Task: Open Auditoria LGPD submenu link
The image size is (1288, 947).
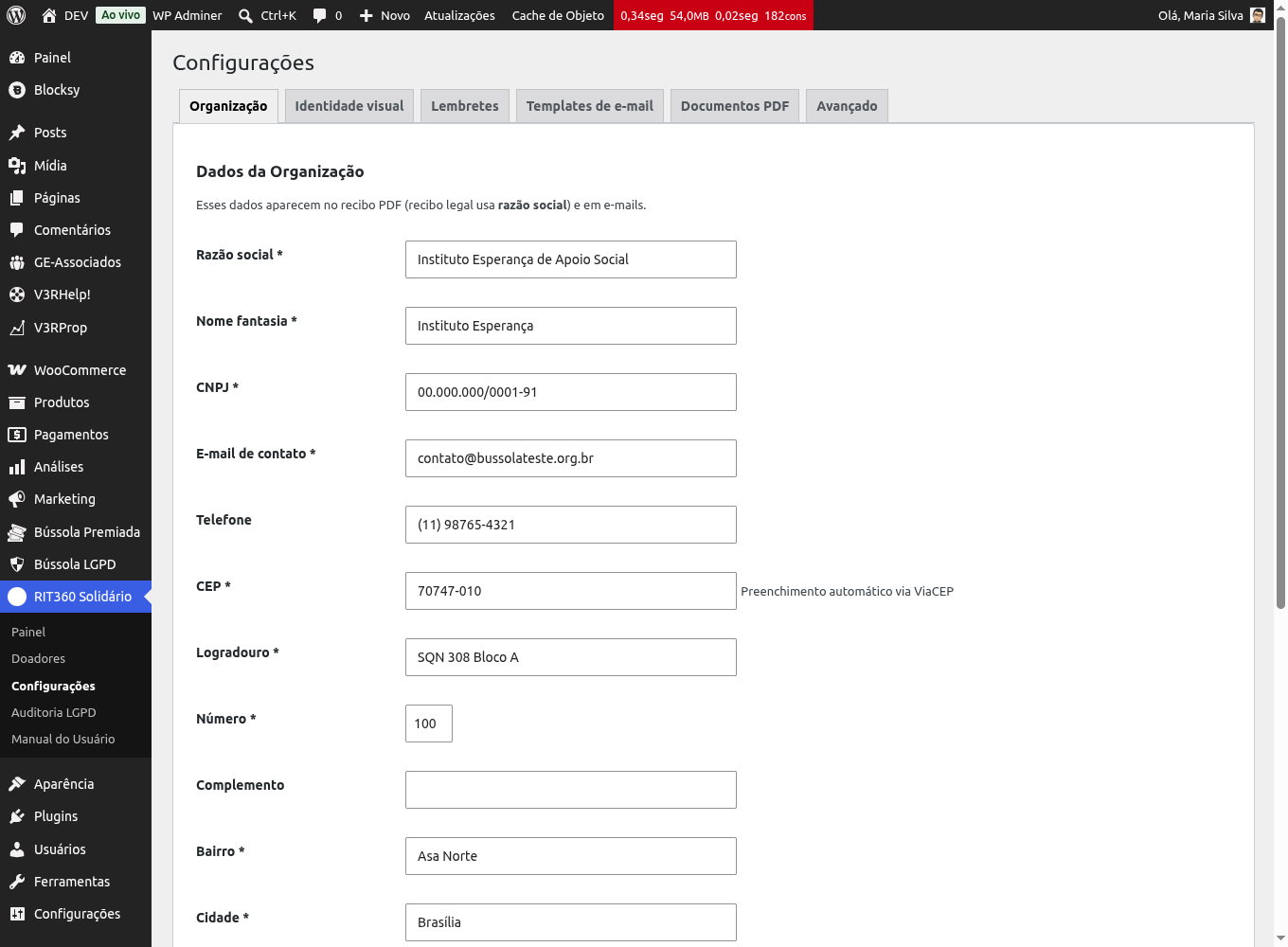Action: click(x=54, y=712)
